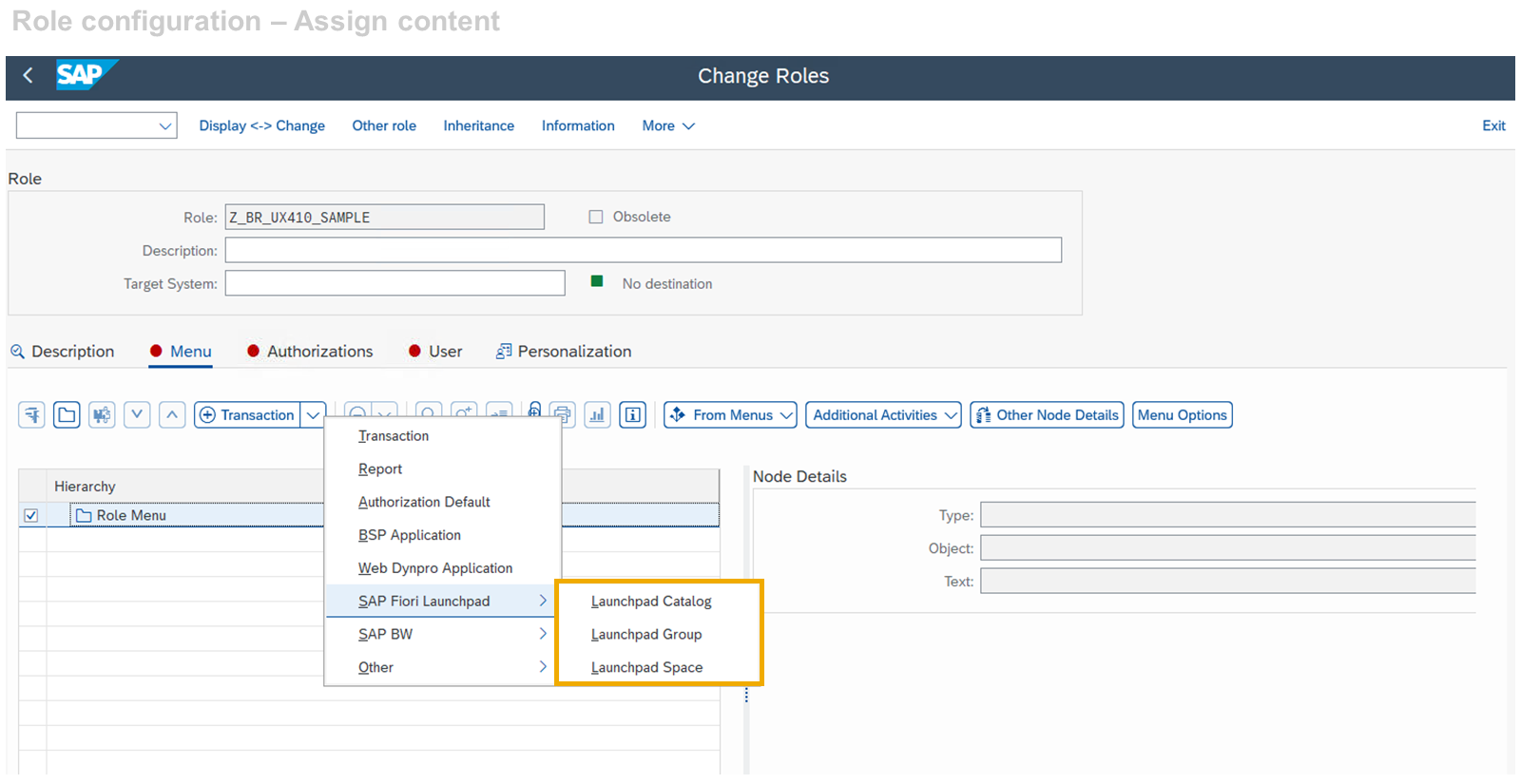Image resolution: width=1521 pixels, height=784 pixels.
Task: Click the puzzle-piece icon in the menu toolbar
Action: point(102,415)
